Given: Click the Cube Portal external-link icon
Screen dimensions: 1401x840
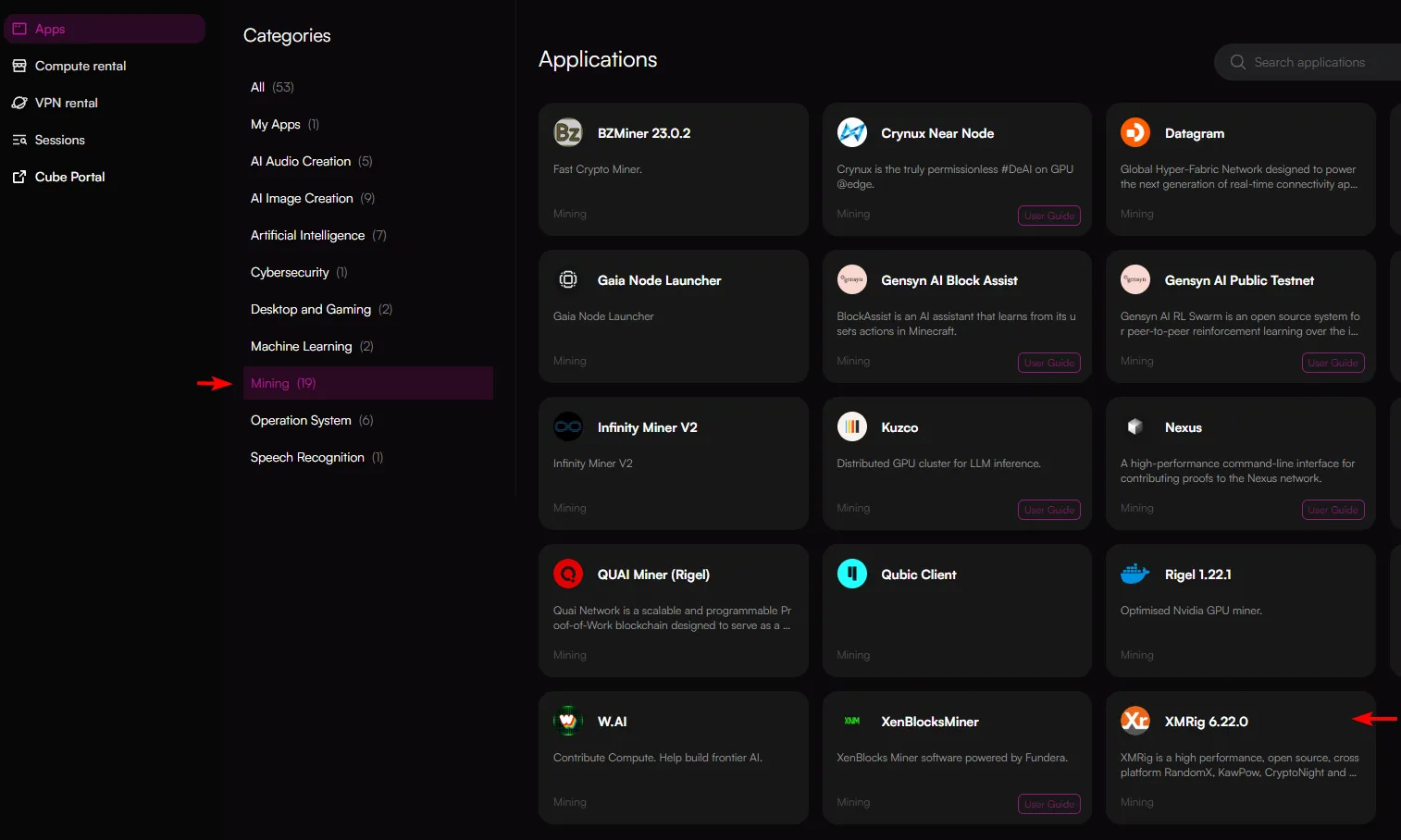Looking at the screenshot, I should (x=19, y=177).
